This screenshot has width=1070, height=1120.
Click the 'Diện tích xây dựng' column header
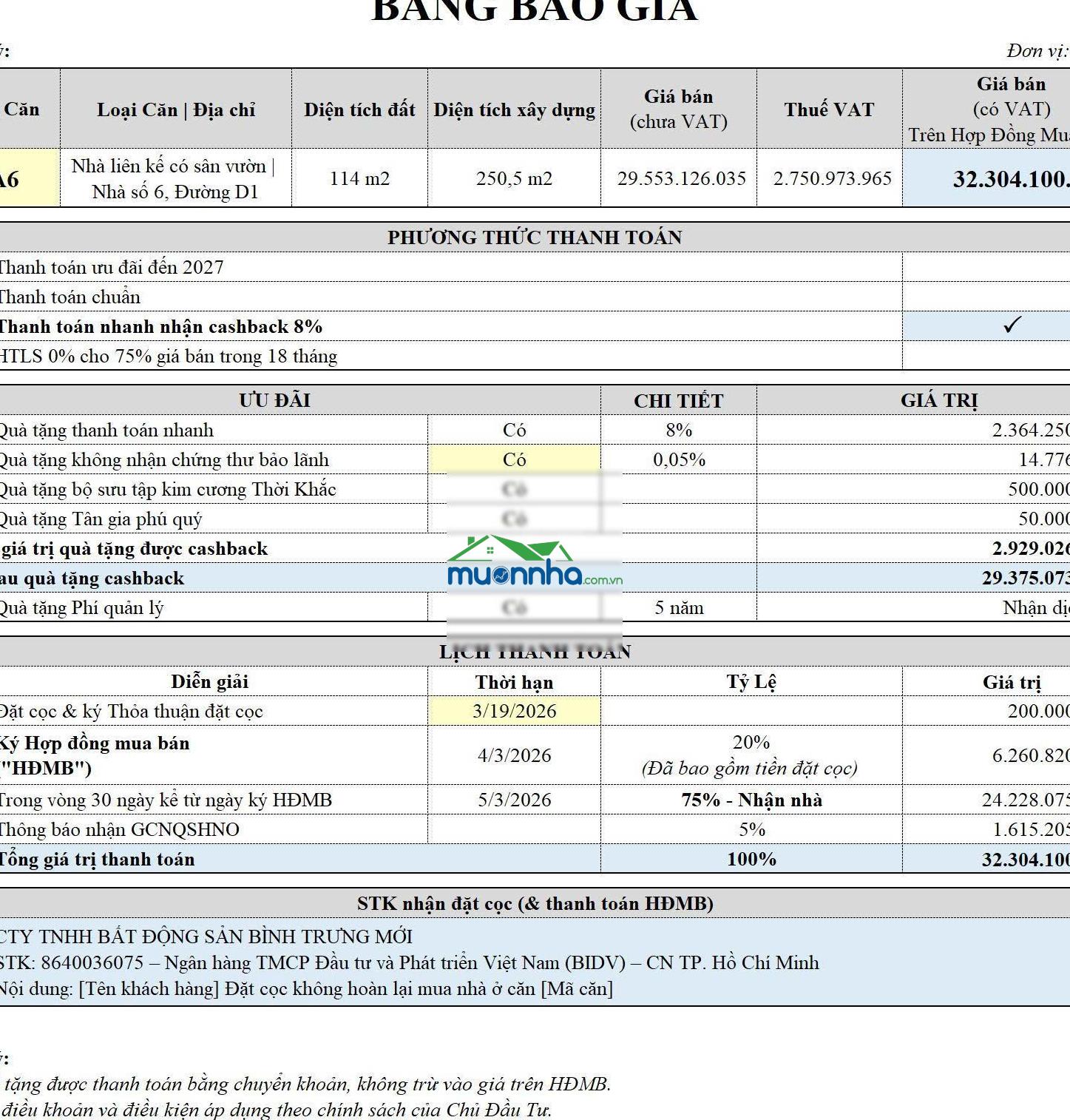click(514, 109)
